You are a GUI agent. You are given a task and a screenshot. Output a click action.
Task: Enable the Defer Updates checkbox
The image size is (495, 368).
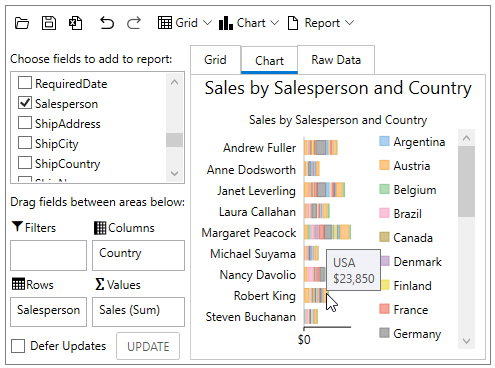(x=18, y=346)
